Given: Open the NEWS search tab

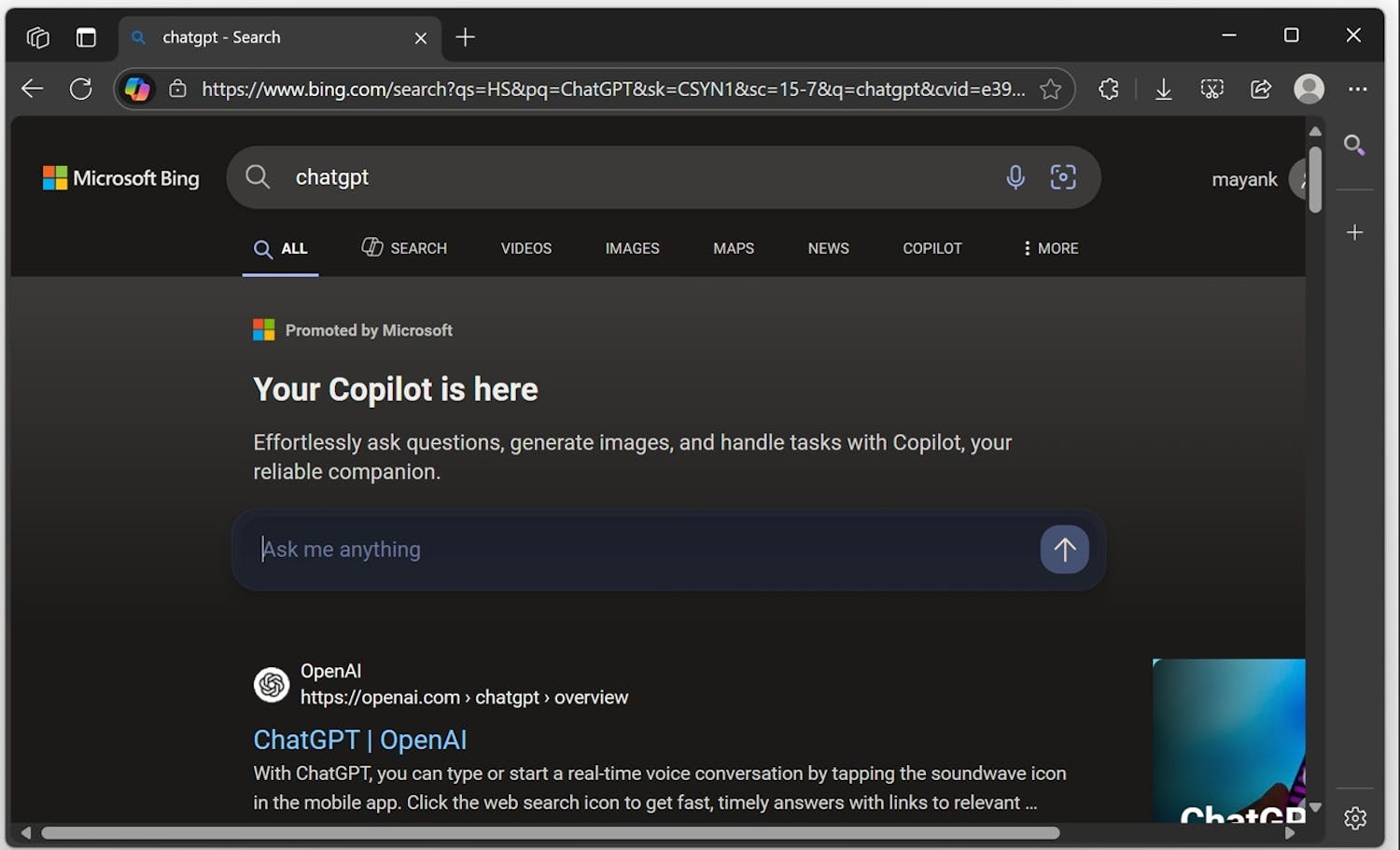Looking at the screenshot, I should 827,248.
